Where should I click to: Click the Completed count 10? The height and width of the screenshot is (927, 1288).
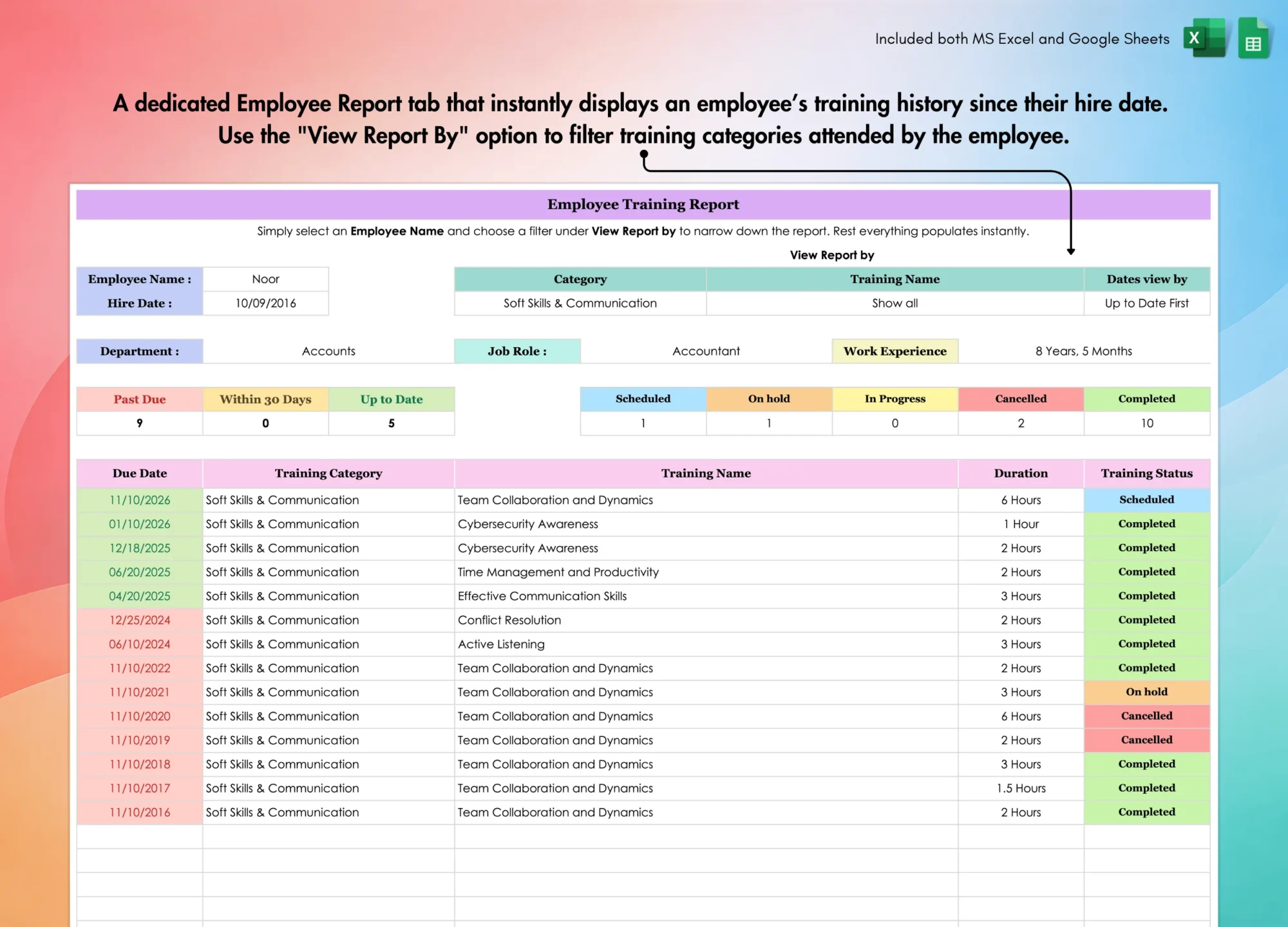click(1147, 423)
